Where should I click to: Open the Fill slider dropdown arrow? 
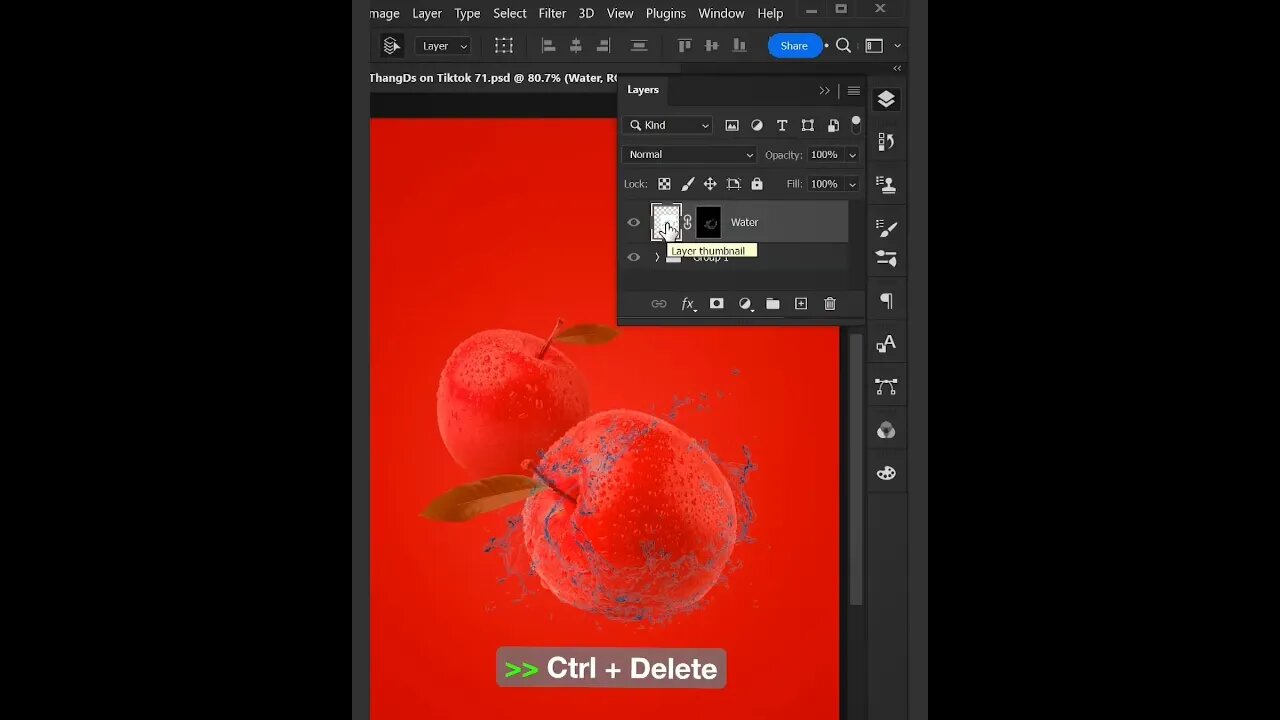click(852, 184)
